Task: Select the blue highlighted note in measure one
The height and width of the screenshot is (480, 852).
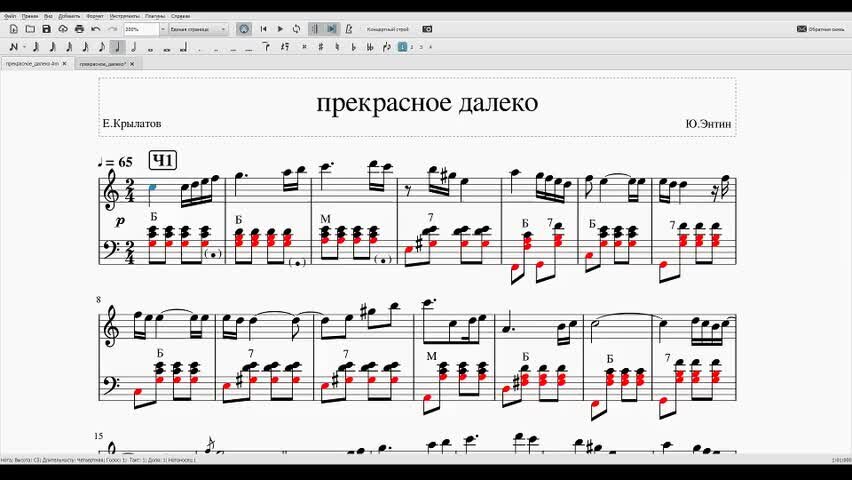Action: 152,187
